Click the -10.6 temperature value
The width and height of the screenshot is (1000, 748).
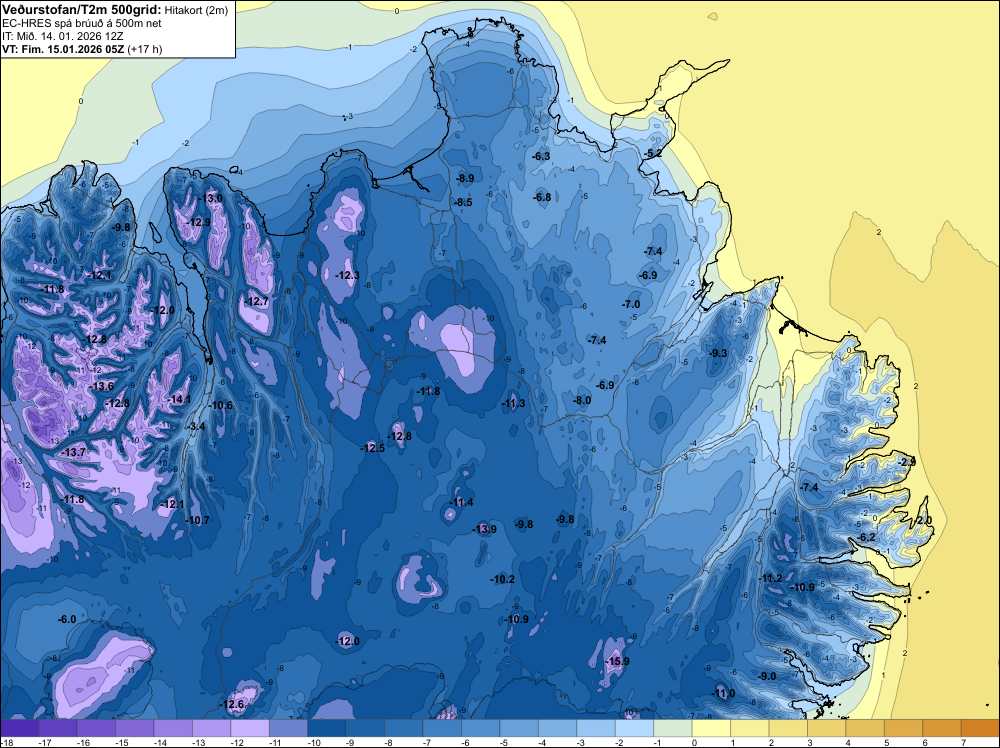tap(221, 405)
